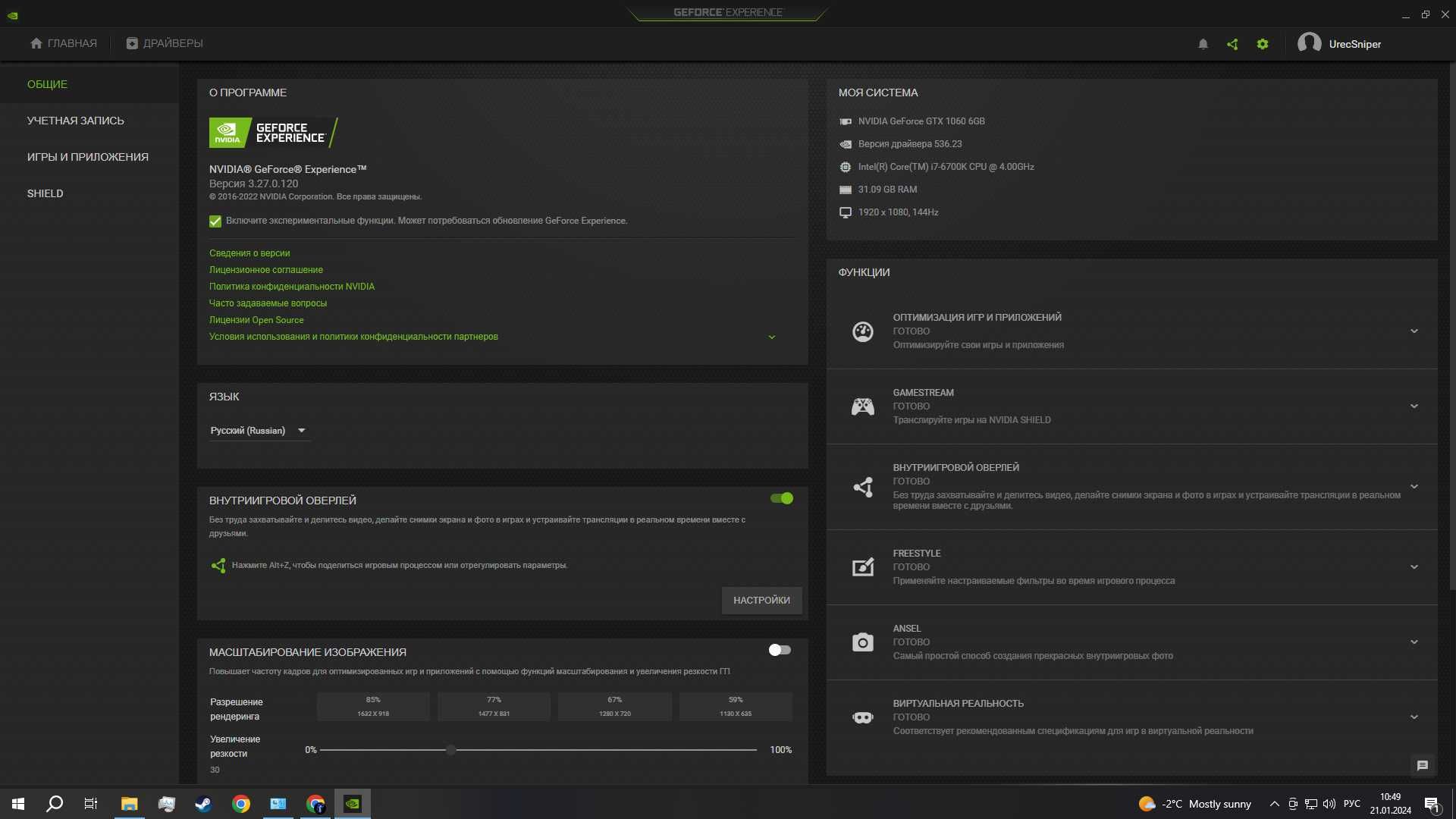Open Windows Start menu

[18, 804]
